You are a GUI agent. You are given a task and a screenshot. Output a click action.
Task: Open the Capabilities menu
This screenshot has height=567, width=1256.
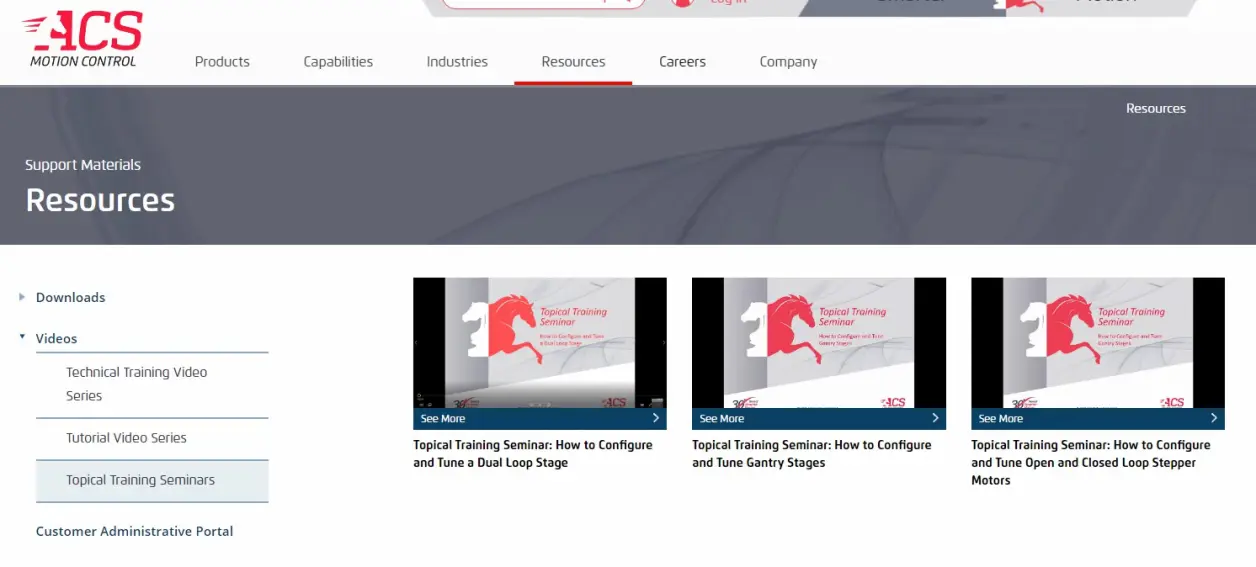pos(338,62)
